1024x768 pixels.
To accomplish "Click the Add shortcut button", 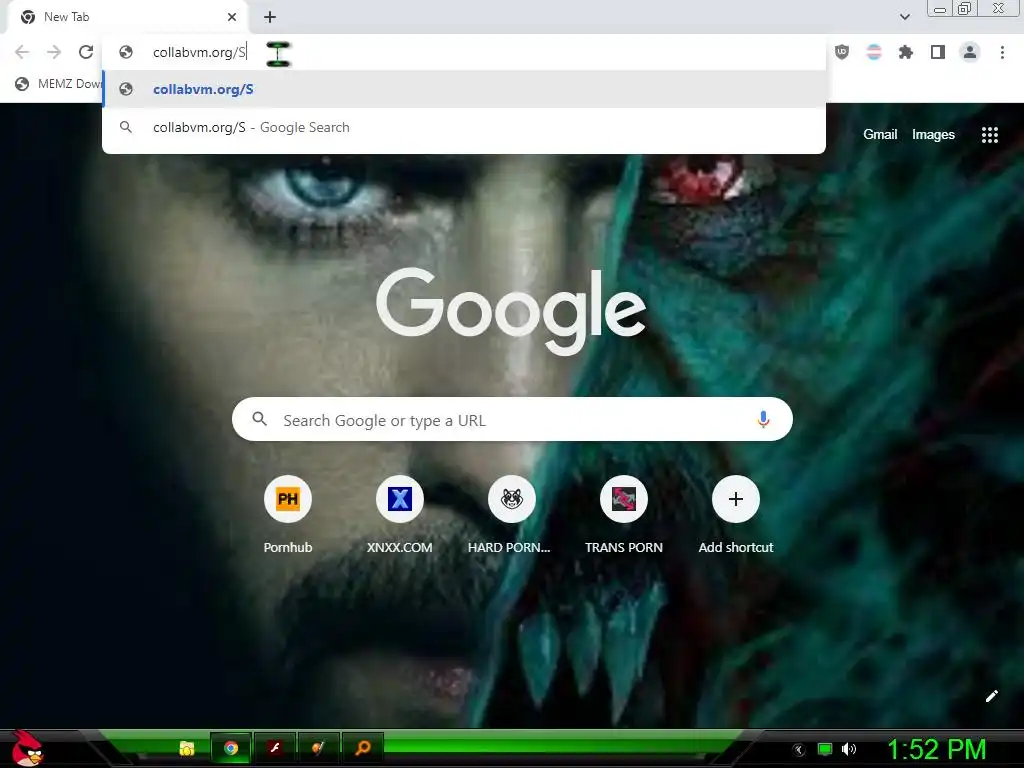I will (736, 515).
